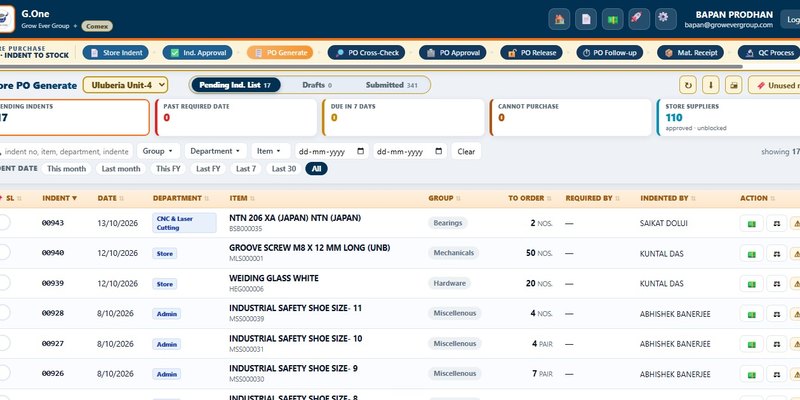Click the Comex badge
This screenshot has width=800, height=400.
[97, 26]
